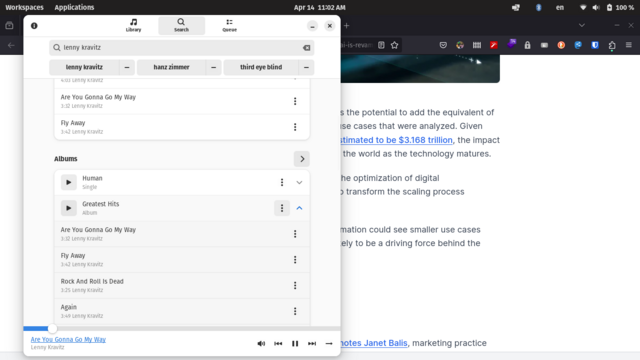Open options menu for Human single

coord(282,182)
